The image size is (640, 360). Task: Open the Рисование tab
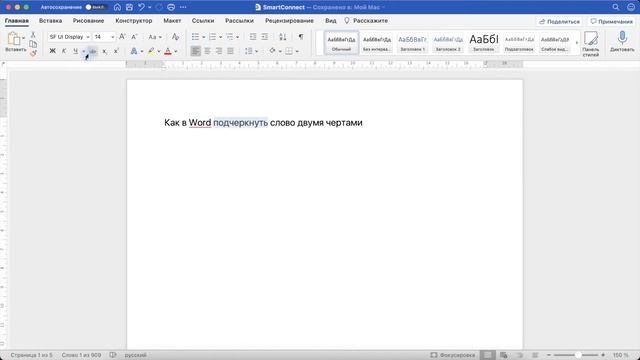tap(88, 20)
